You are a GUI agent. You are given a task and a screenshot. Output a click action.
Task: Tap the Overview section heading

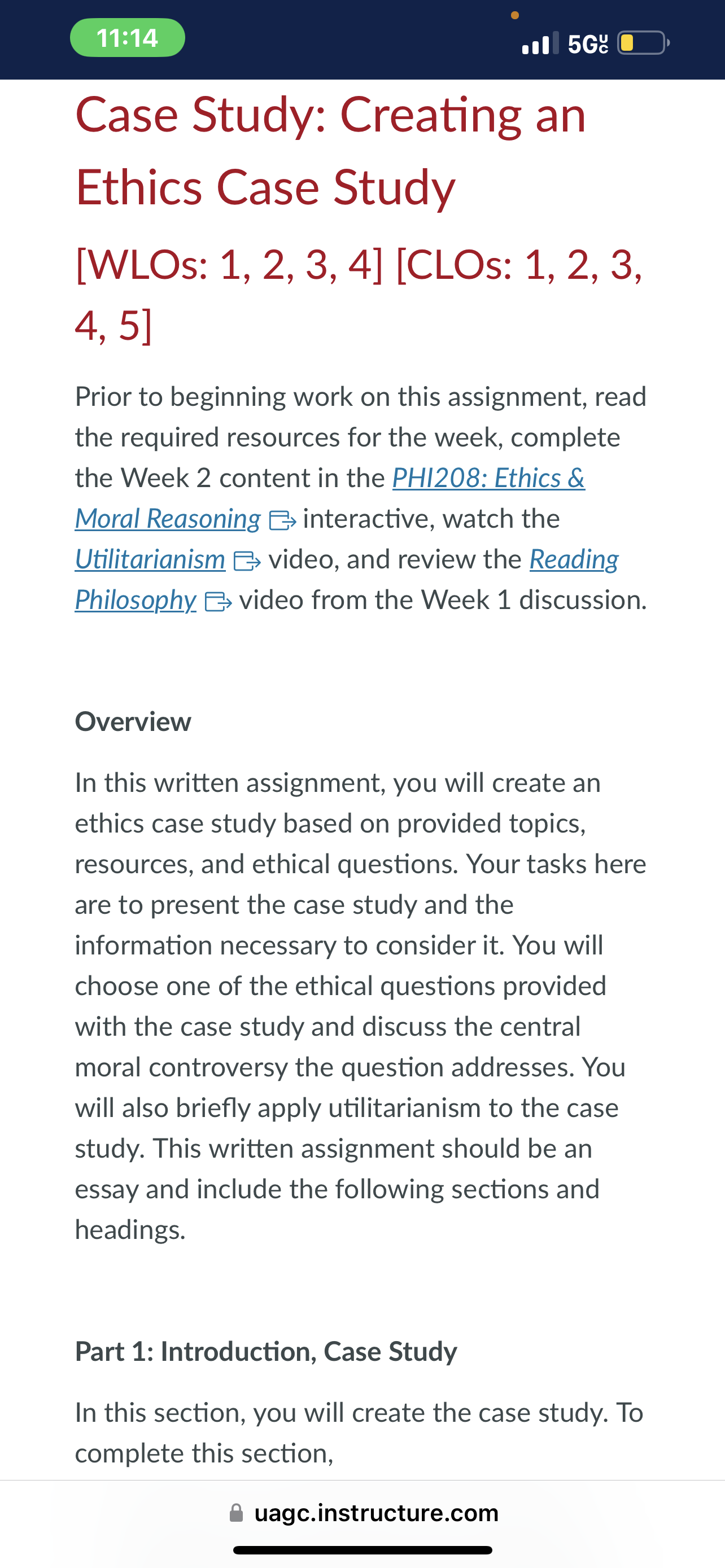[x=133, y=722]
